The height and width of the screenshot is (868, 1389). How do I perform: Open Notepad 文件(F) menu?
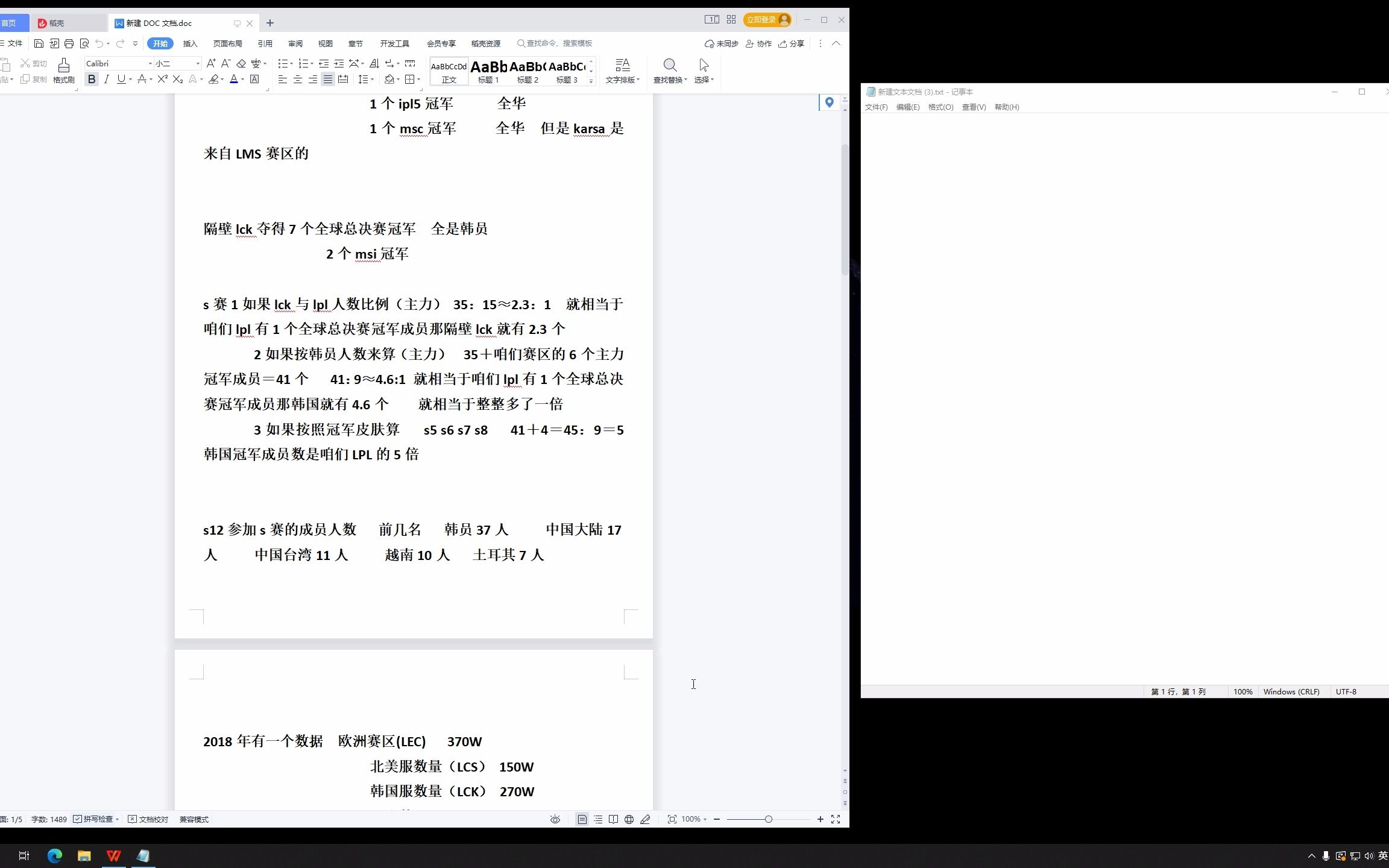point(877,107)
